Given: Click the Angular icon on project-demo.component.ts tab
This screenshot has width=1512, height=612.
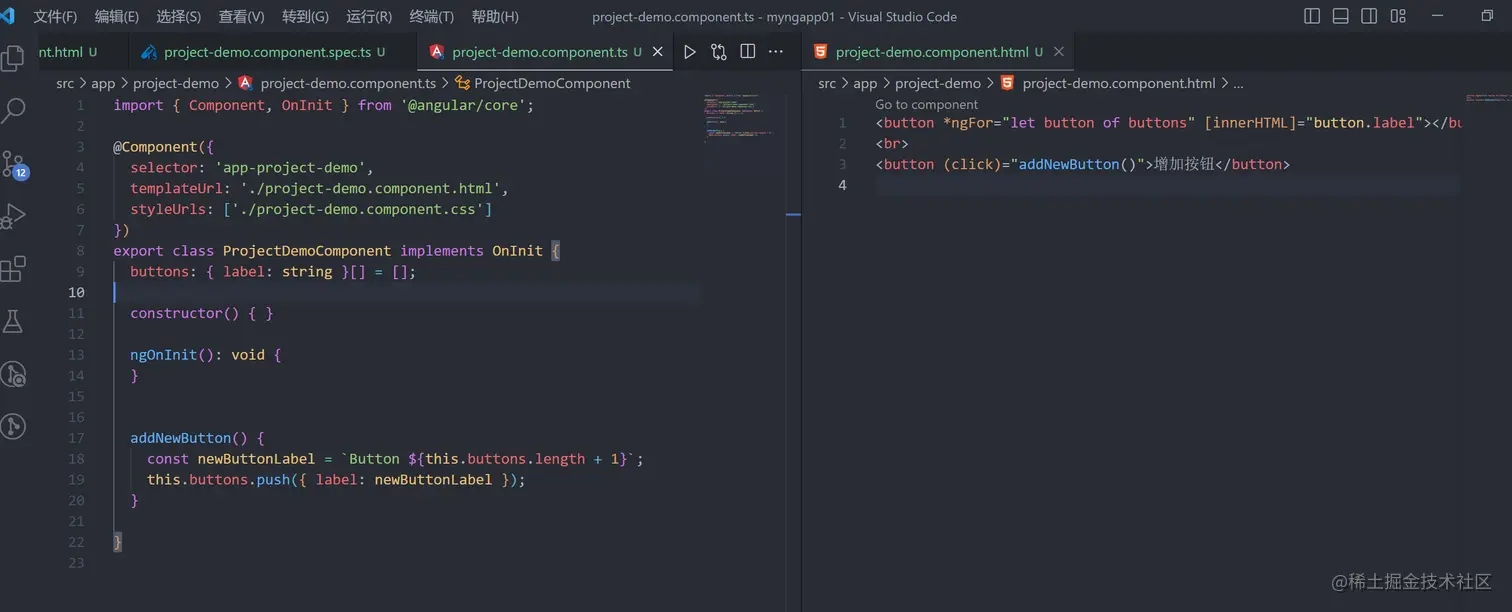Looking at the screenshot, I should 437,52.
